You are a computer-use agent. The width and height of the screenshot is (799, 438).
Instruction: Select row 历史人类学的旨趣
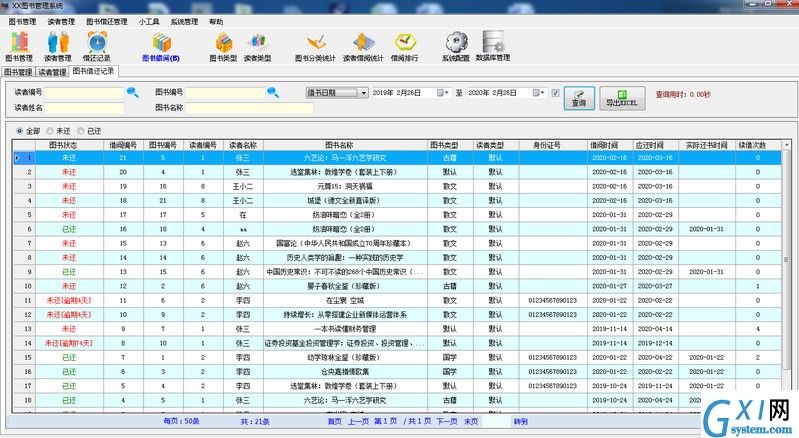(396, 258)
